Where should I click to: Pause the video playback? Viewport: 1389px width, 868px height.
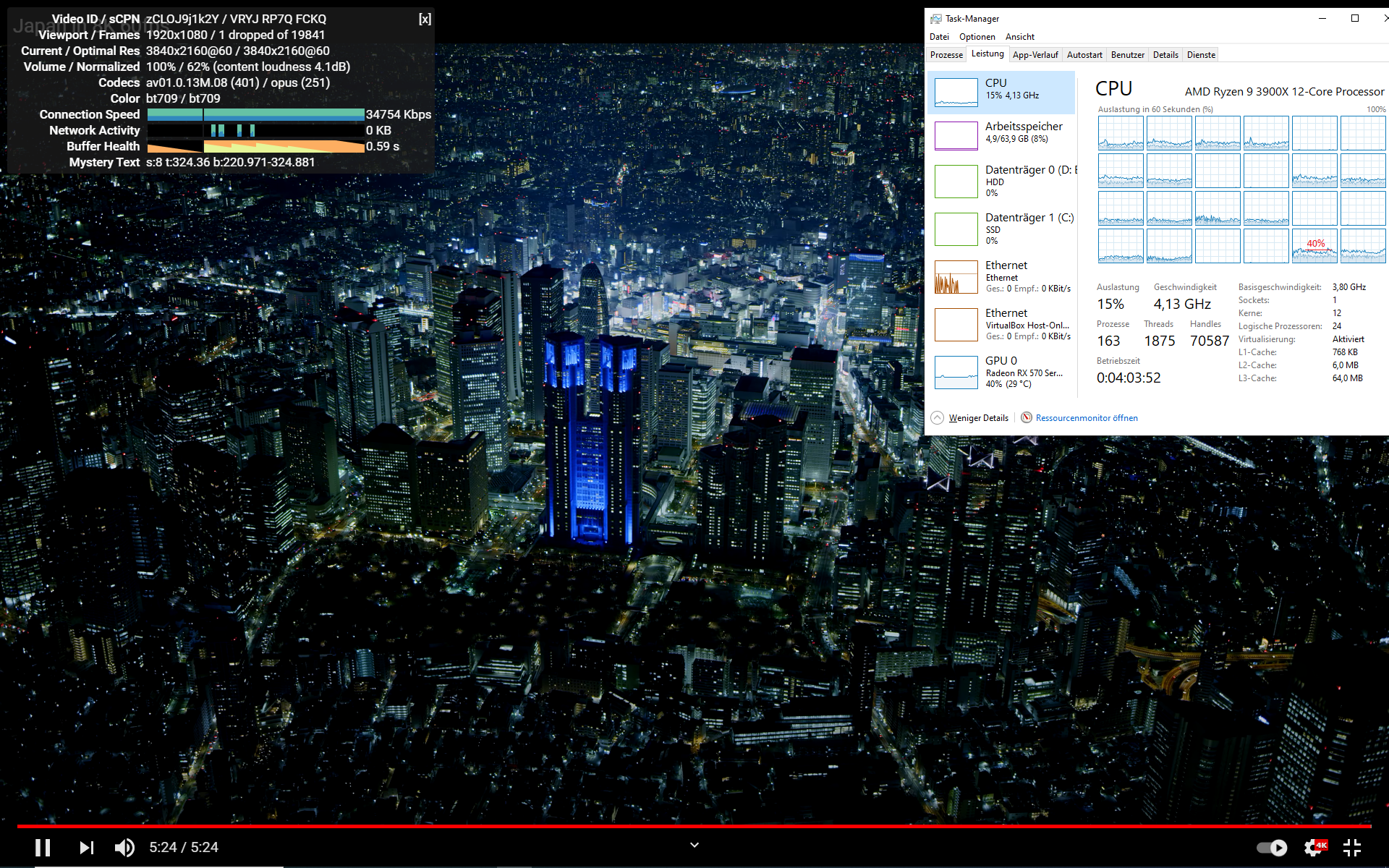coord(43,847)
